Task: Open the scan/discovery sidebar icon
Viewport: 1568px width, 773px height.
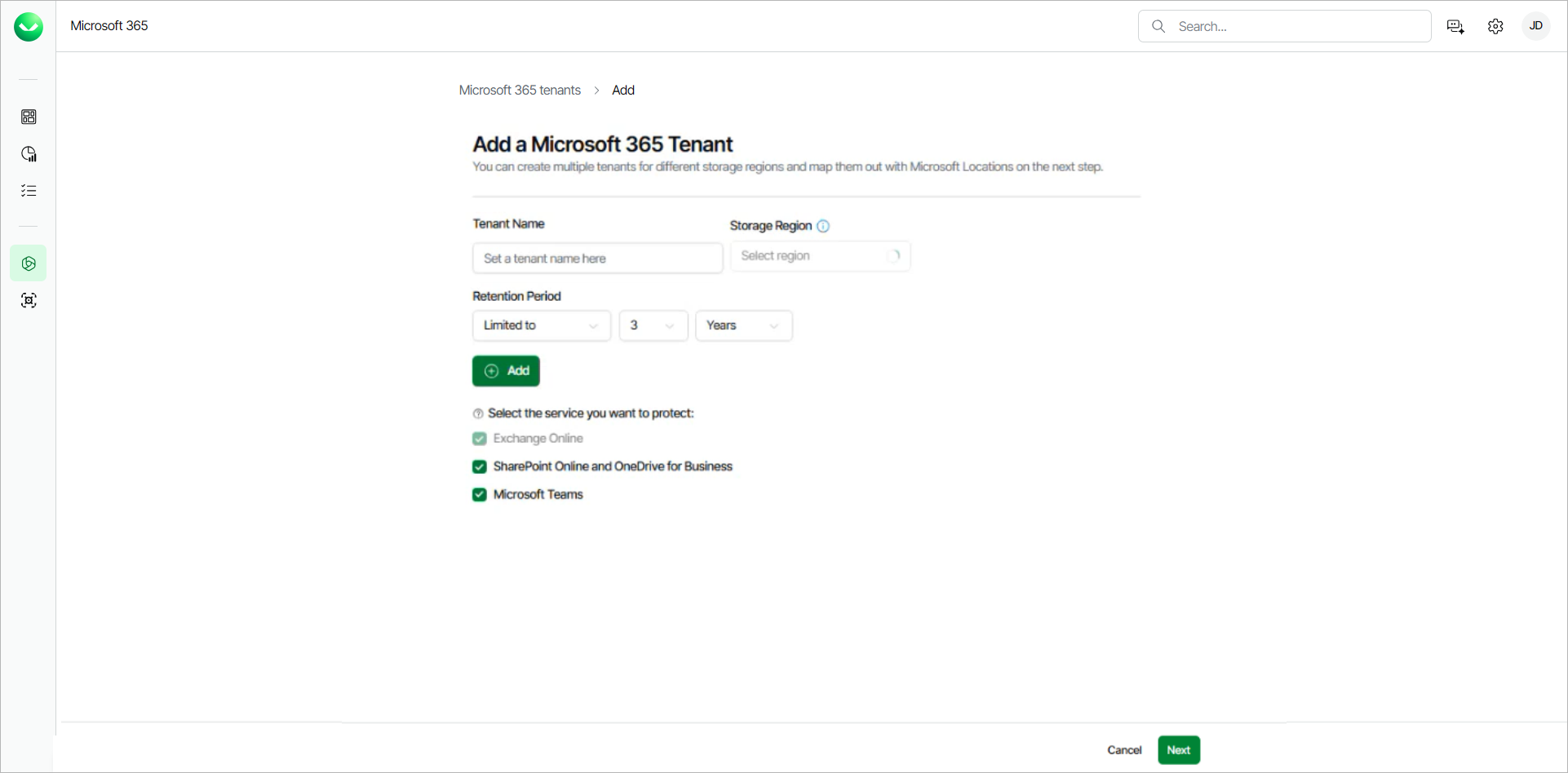Action: tap(29, 300)
